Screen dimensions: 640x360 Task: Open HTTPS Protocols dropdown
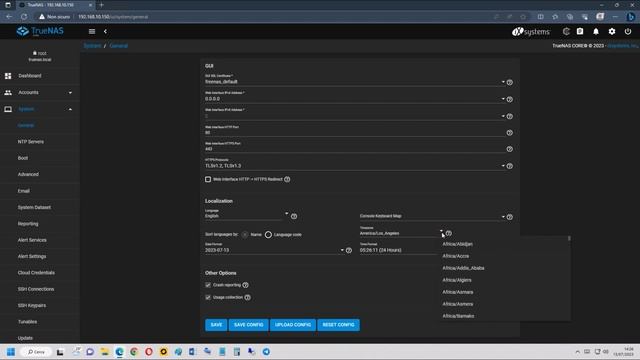click(503, 166)
